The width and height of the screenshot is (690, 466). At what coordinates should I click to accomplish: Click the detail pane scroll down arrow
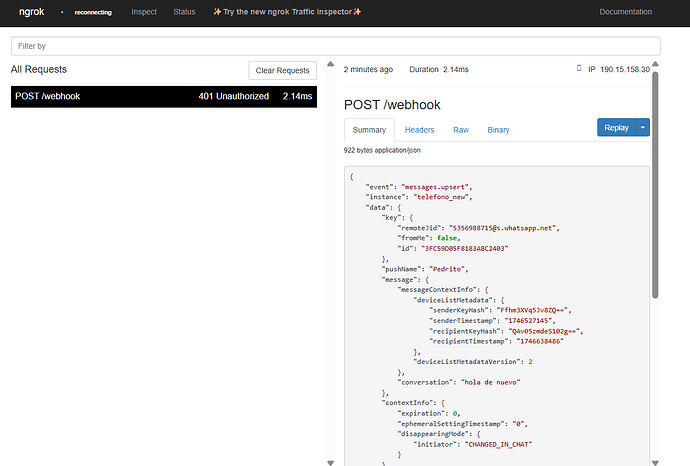click(x=655, y=462)
